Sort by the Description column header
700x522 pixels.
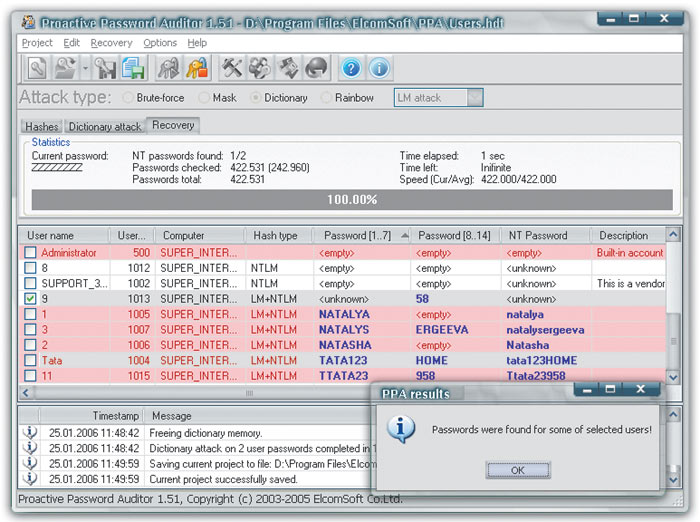(628, 235)
